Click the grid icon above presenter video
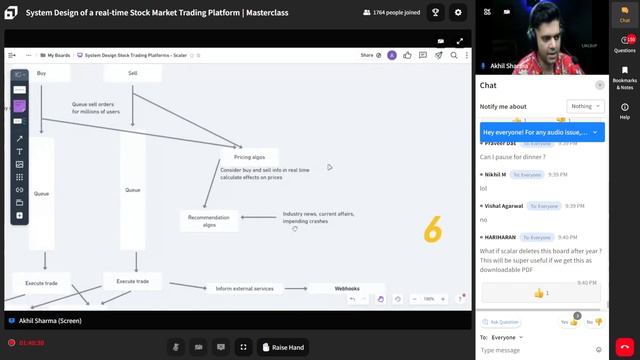 (x=487, y=12)
